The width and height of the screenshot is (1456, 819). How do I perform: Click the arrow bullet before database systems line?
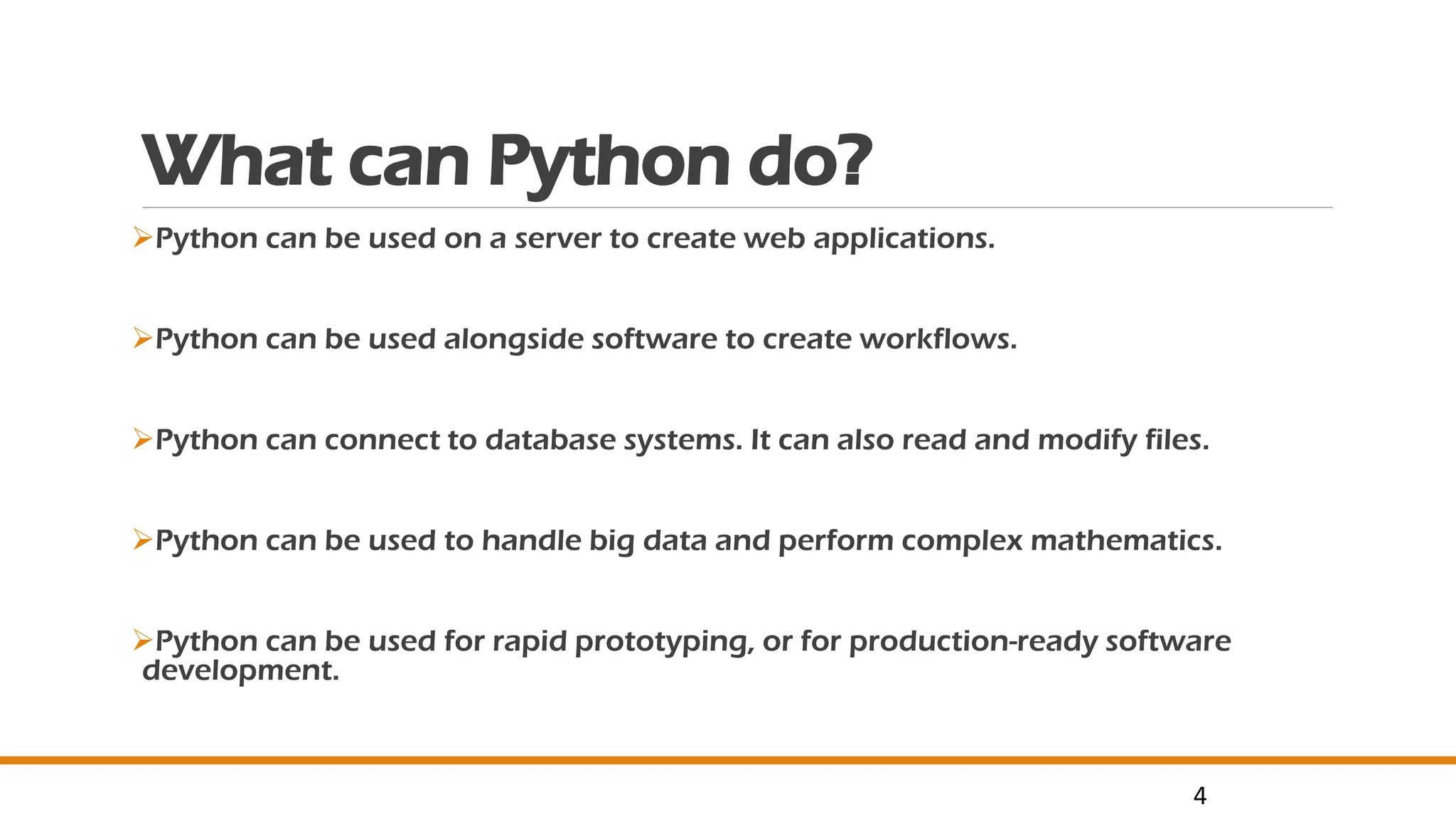click(x=143, y=440)
